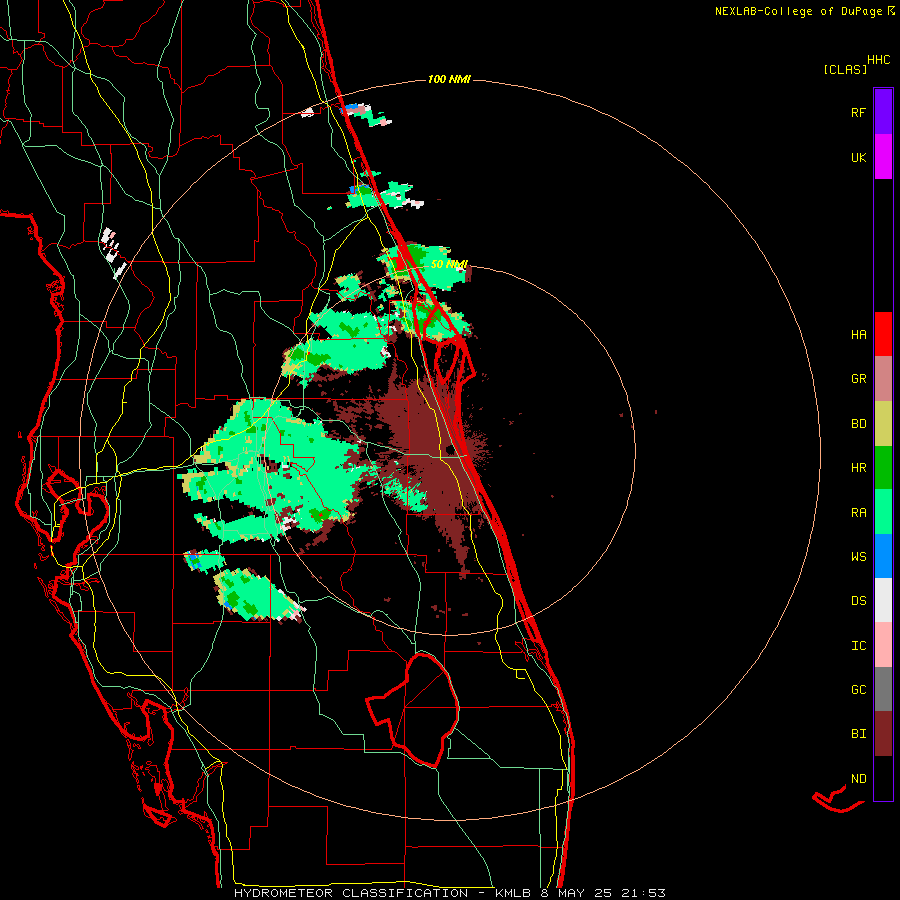Click the ND legend label
The width and height of the screenshot is (900, 900).
tap(858, 779)
